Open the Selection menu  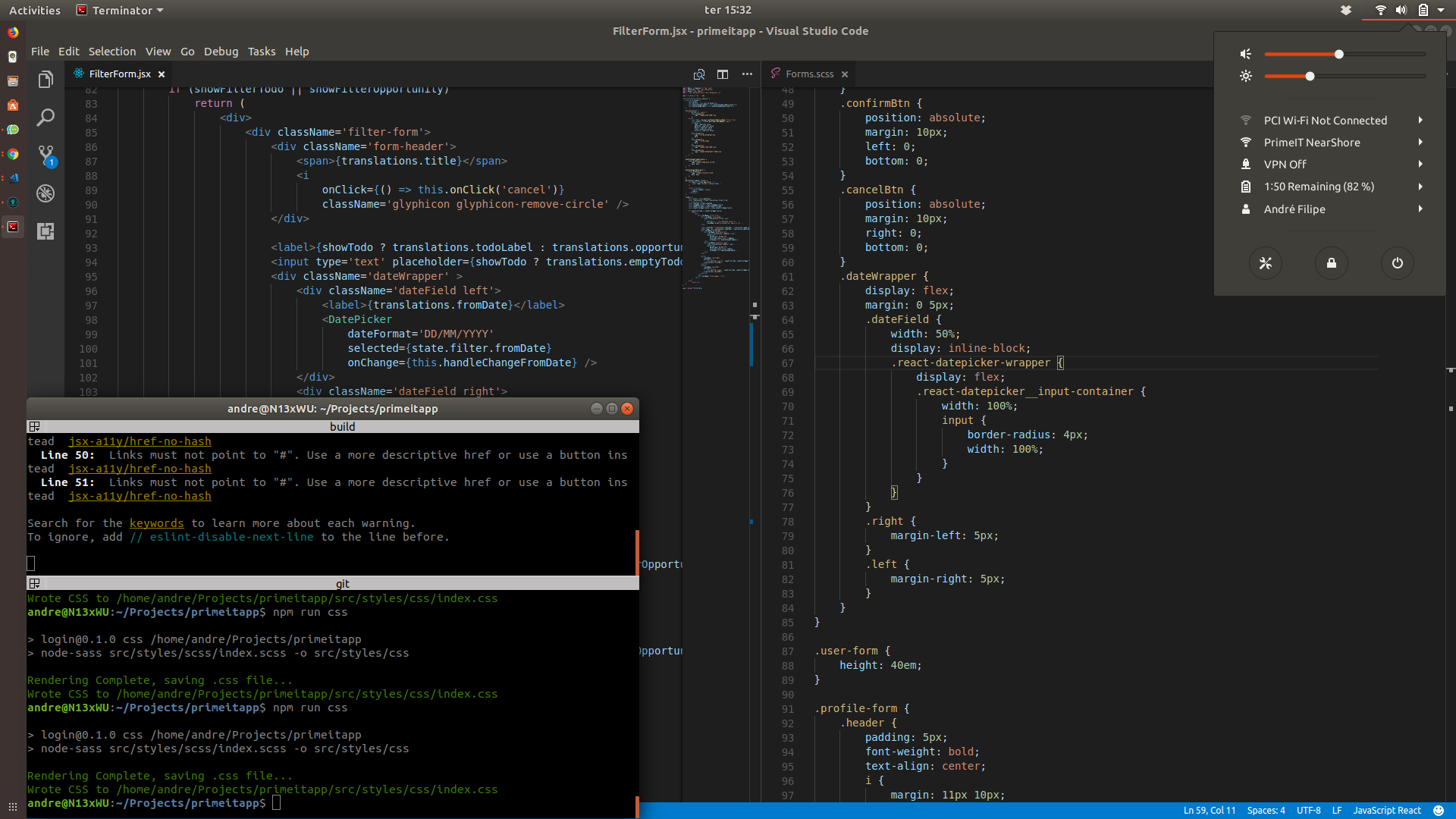(112, 52)
